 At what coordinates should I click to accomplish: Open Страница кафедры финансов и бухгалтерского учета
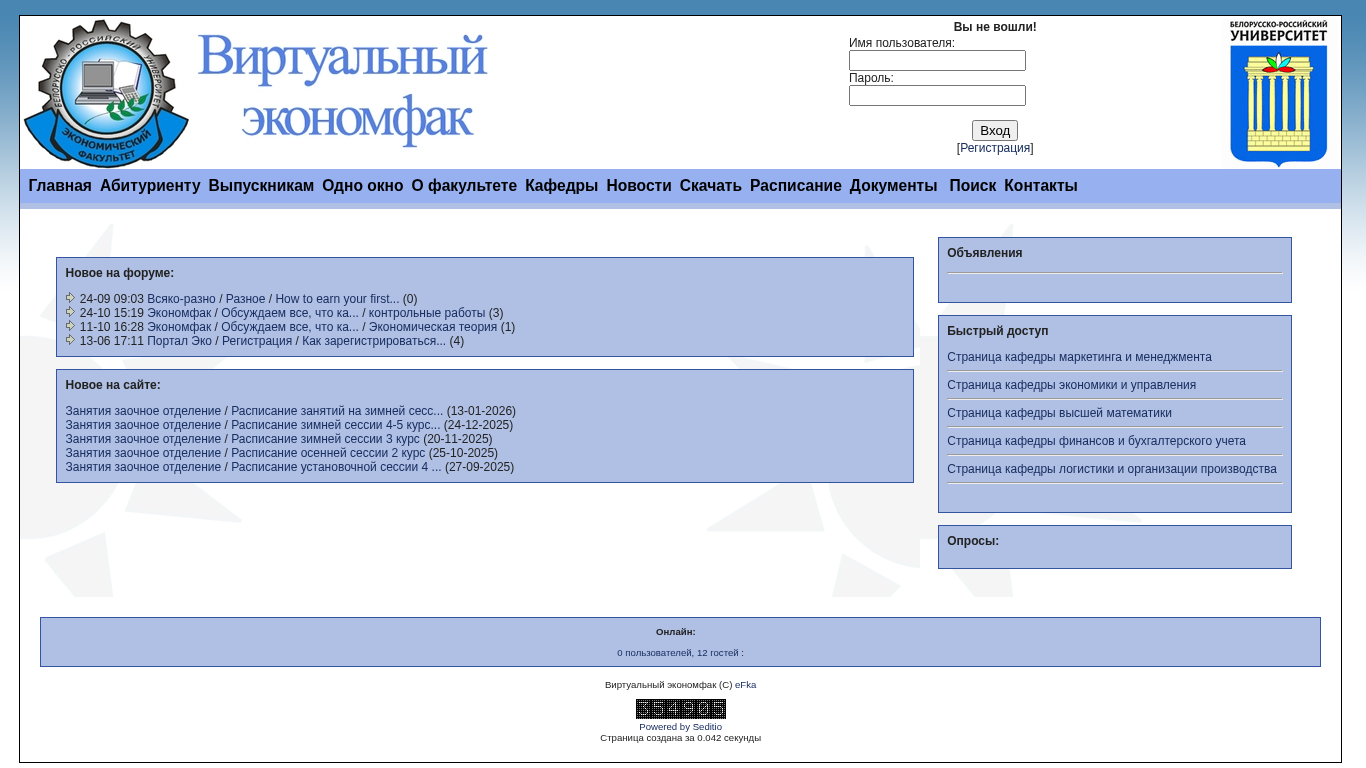click(1096, 441)
